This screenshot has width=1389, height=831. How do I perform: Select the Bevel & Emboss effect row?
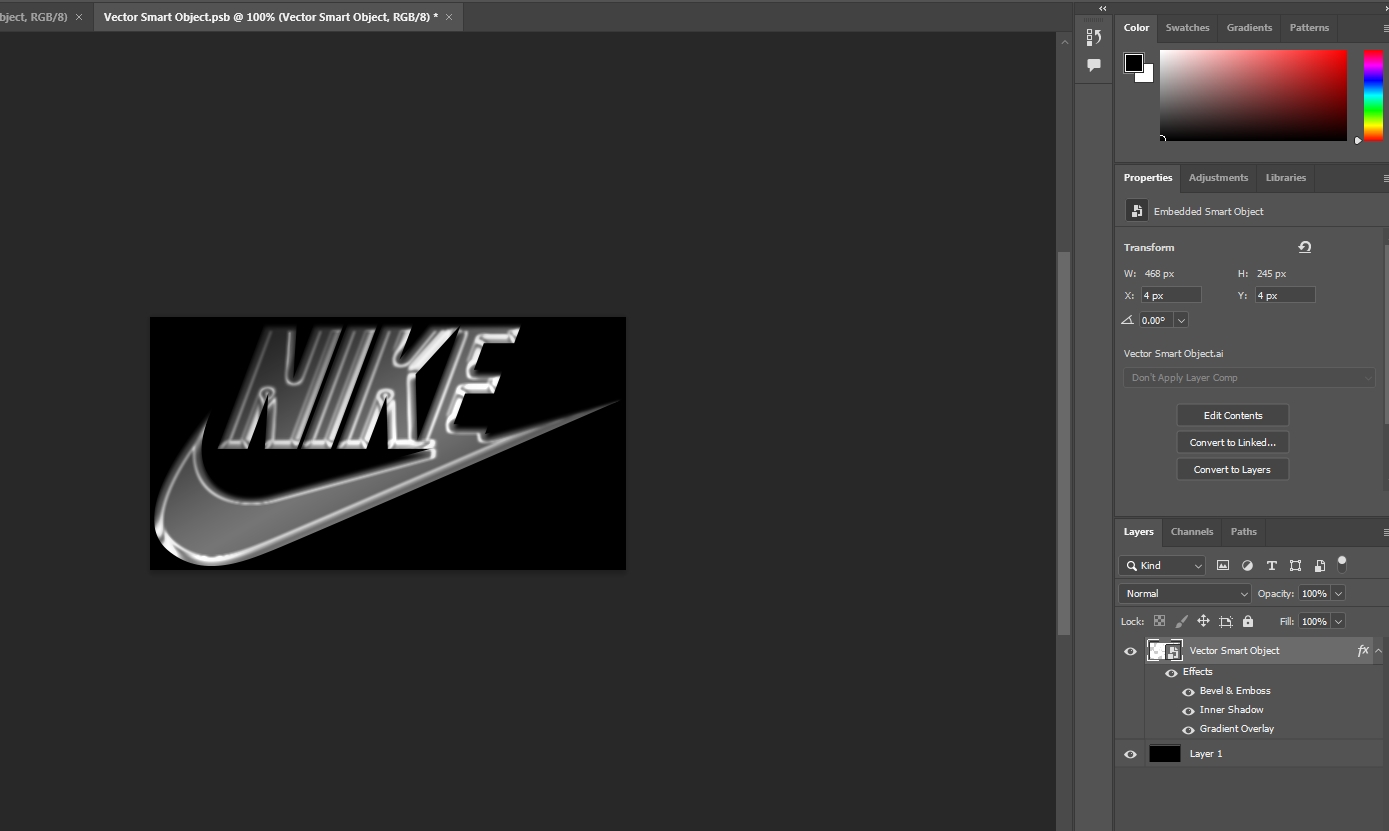pyautogui.click(x=1235, y=691)
